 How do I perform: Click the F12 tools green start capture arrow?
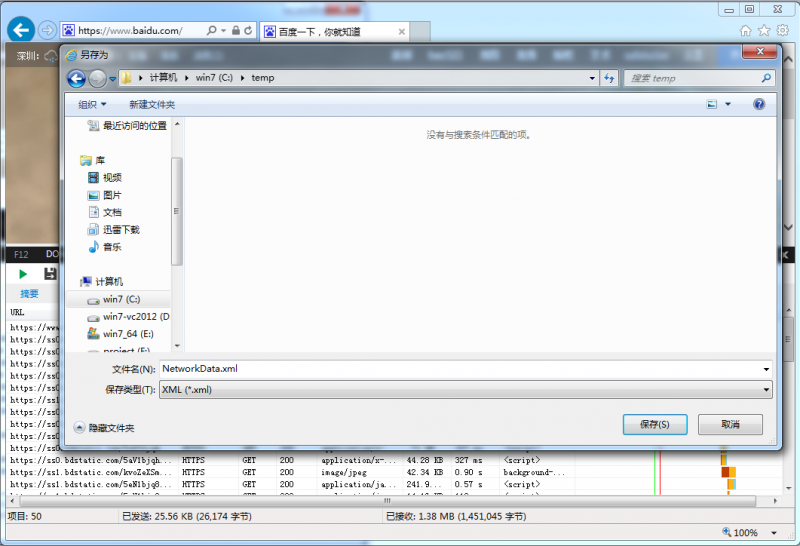[23, 274]
